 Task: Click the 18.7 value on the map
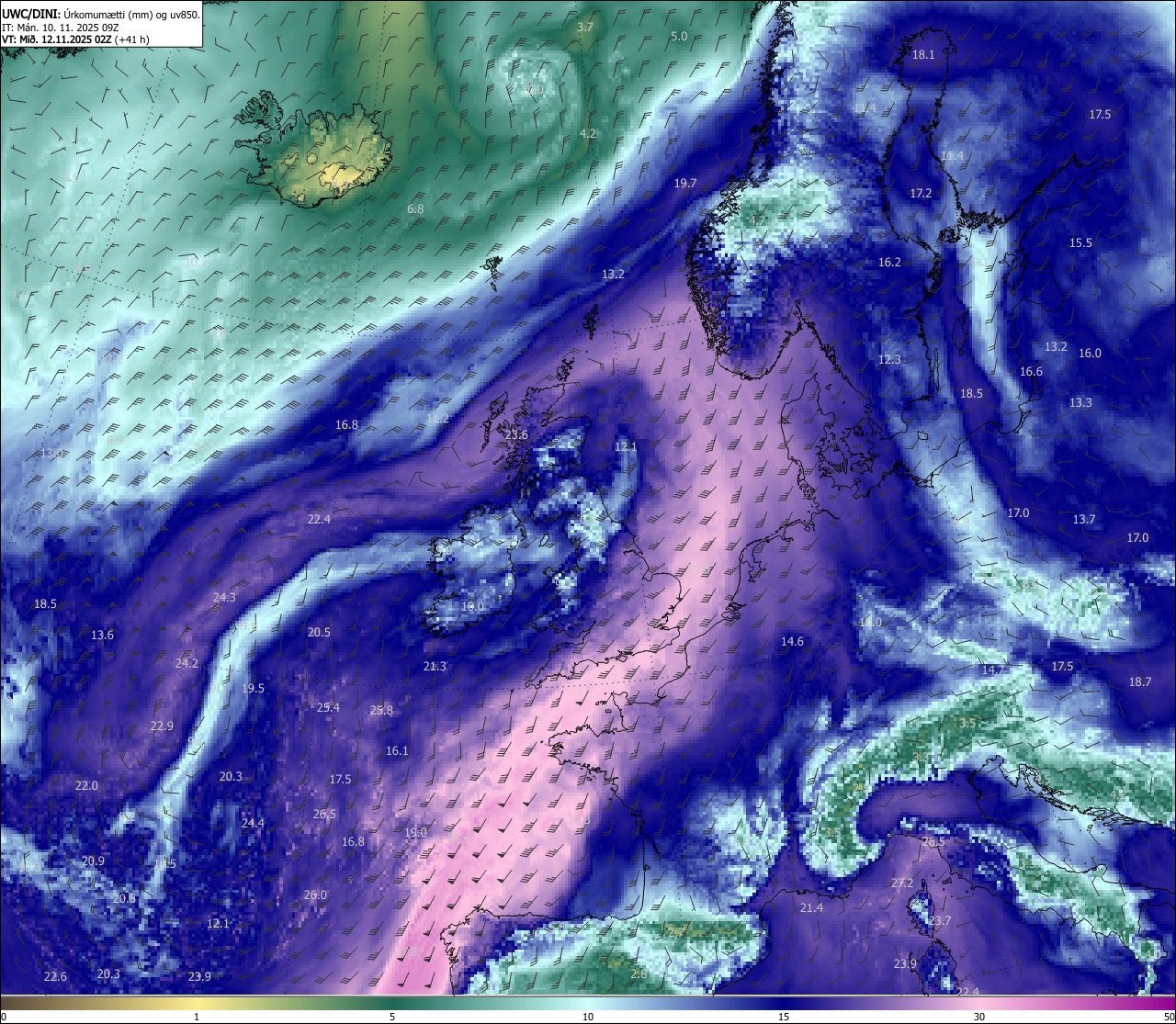coord(1139,681)
